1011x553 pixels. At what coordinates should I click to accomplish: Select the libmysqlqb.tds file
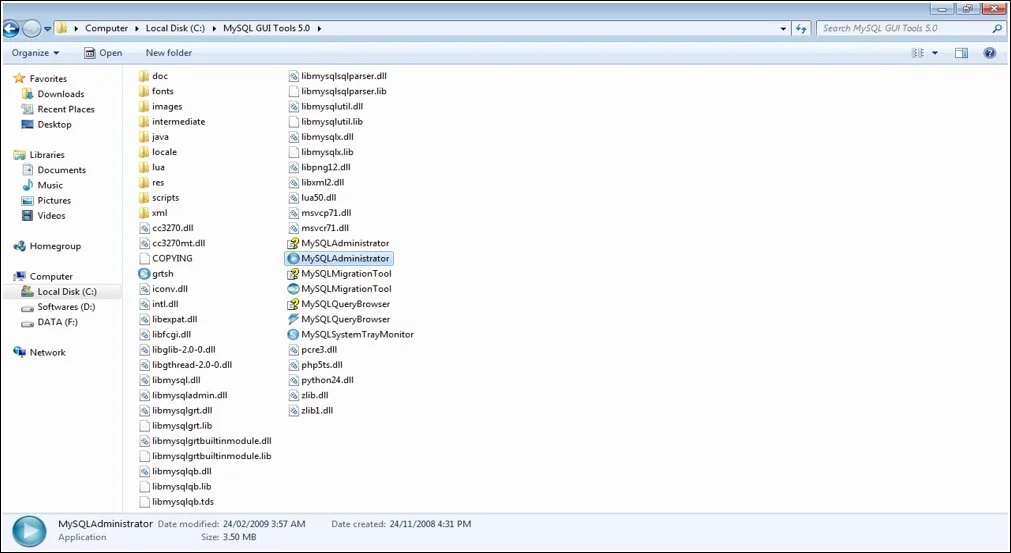pyautogui.click(x=177, y=502)
